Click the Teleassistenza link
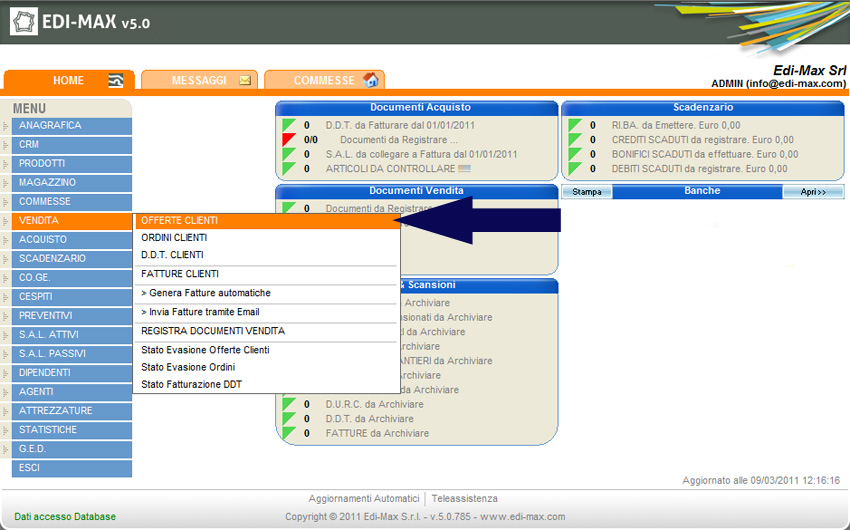This screenshot has width=850, height=530. click(465, 499)
